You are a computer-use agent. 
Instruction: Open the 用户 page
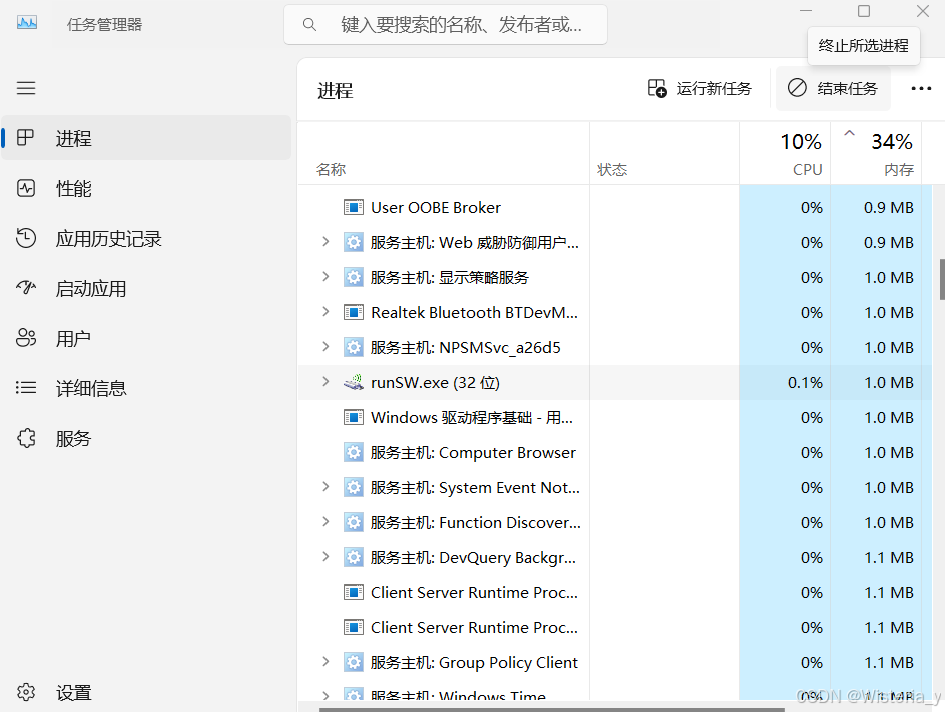point(146,338)
